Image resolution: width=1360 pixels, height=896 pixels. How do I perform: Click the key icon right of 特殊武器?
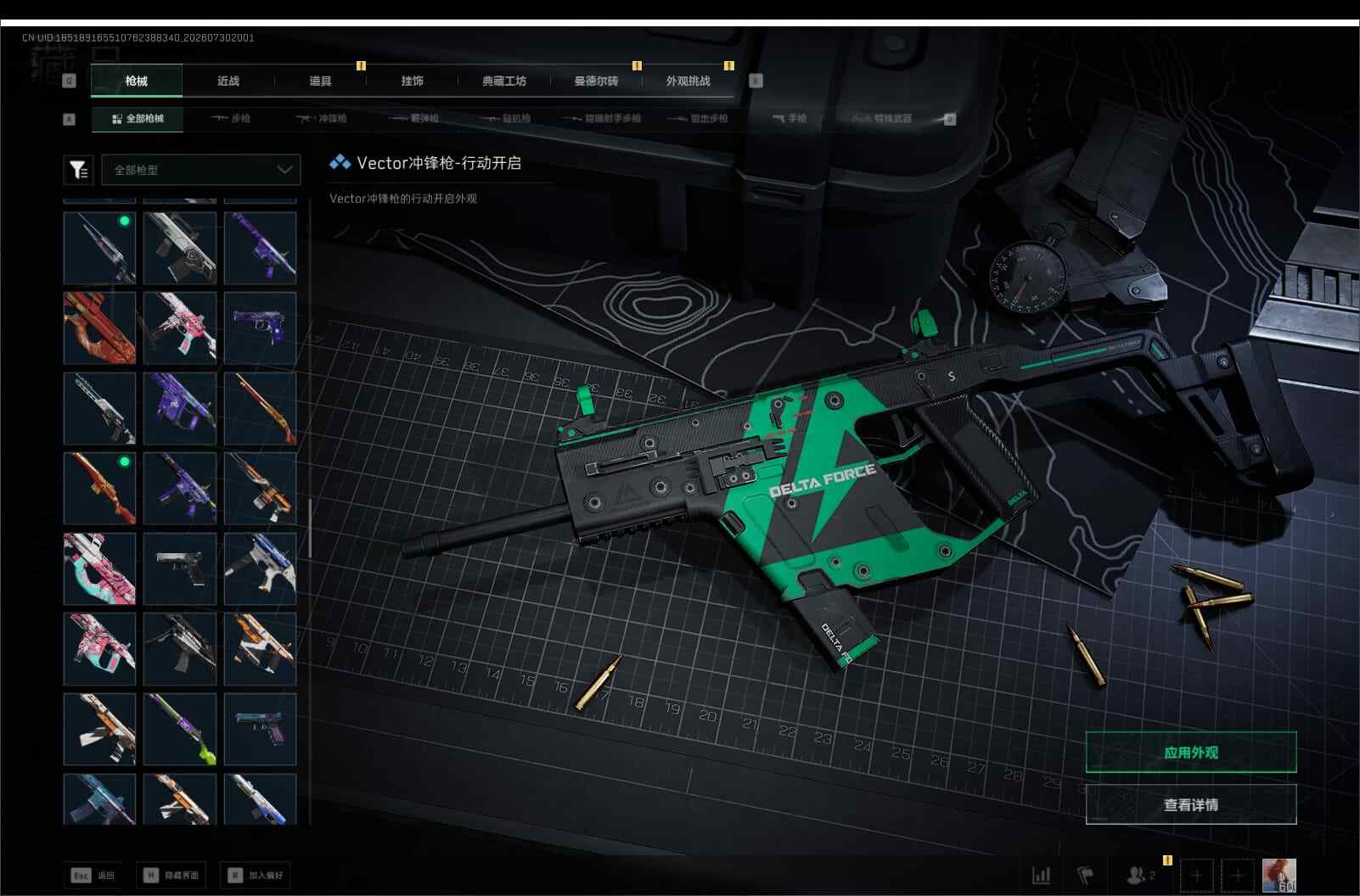(950, 119)
